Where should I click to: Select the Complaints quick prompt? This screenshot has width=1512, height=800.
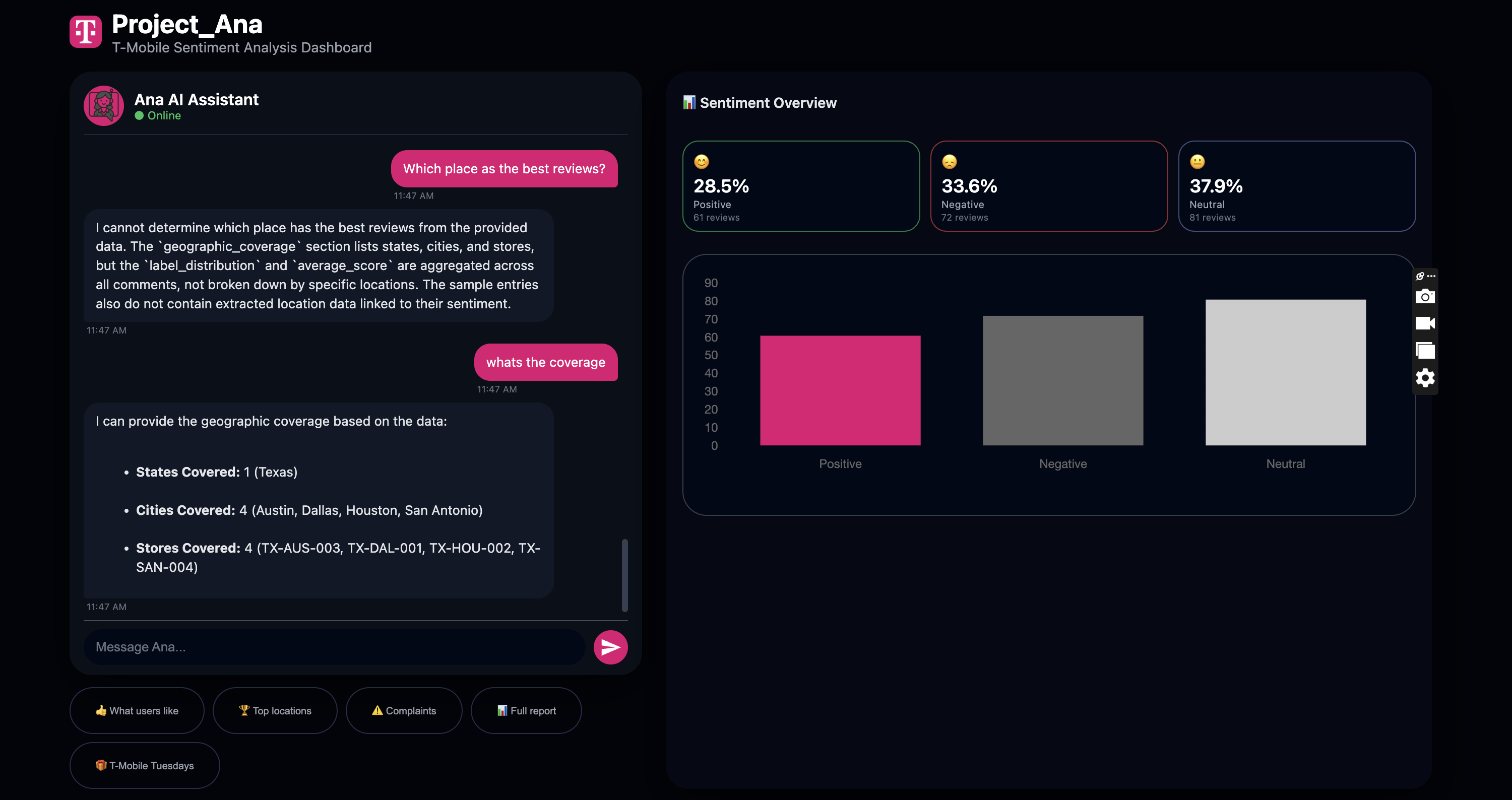point(404,710)
